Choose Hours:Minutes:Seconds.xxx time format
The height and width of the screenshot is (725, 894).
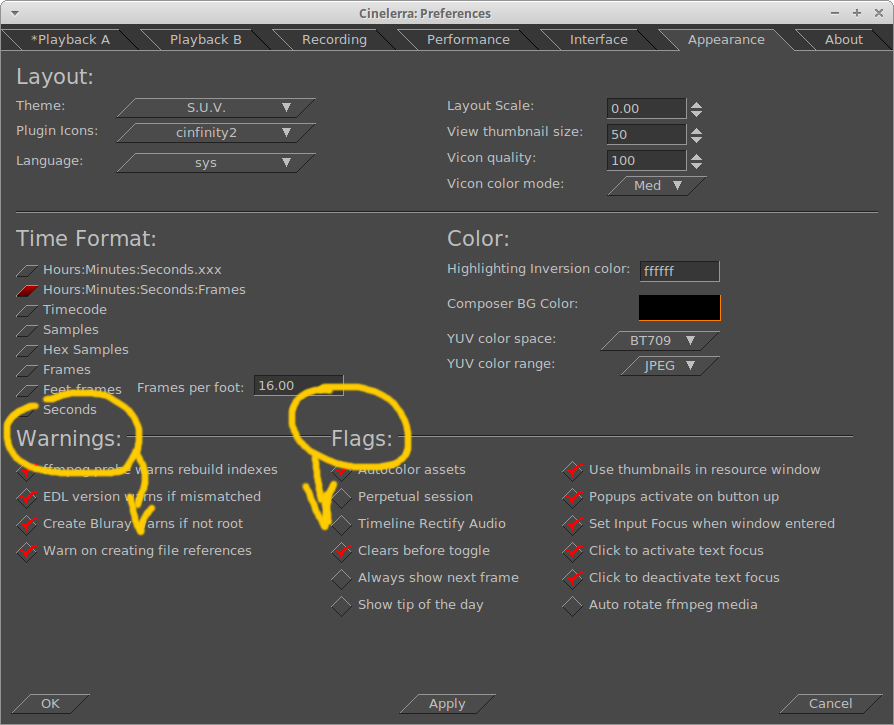(28, 270)
